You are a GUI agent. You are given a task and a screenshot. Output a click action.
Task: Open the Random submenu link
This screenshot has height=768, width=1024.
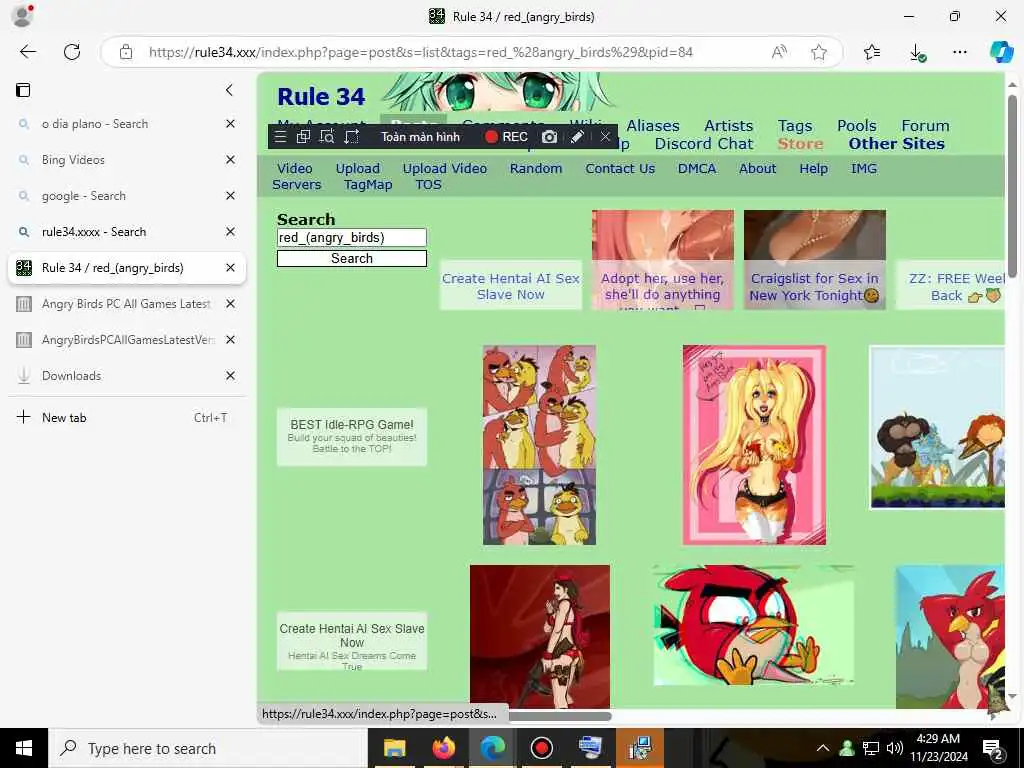pyautogui.click(x=536, y=168)
